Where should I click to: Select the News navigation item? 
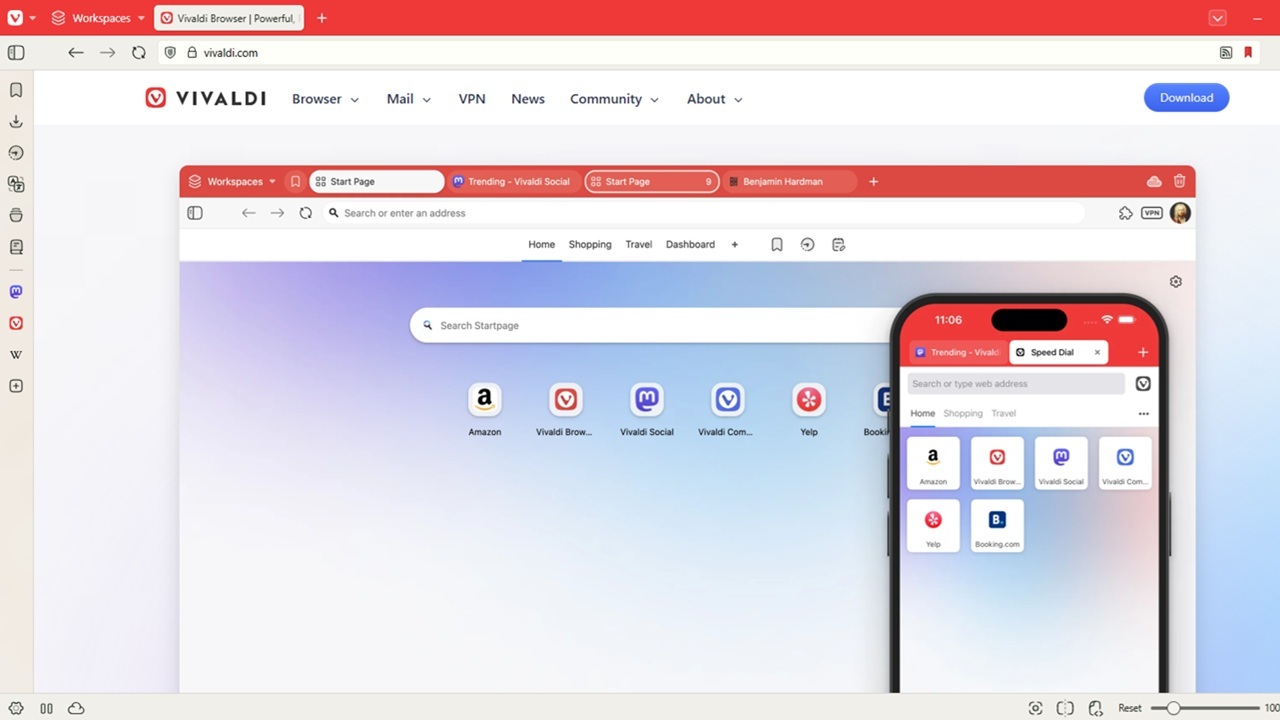528,99
